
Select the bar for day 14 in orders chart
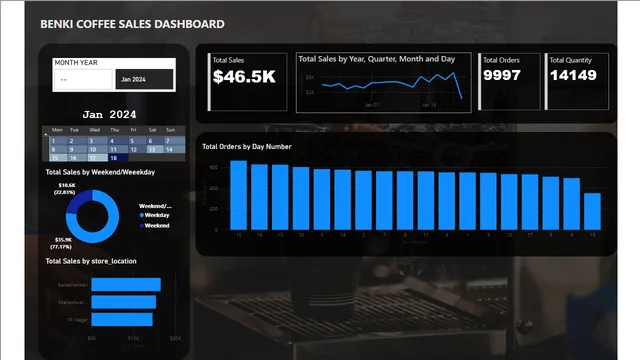coord(342,200)
